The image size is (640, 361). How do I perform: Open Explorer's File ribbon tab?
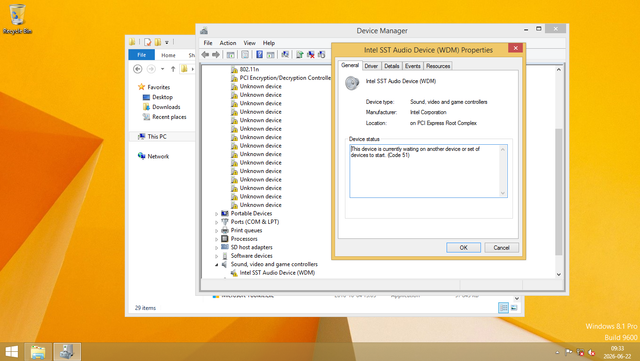tap(141, 55)
